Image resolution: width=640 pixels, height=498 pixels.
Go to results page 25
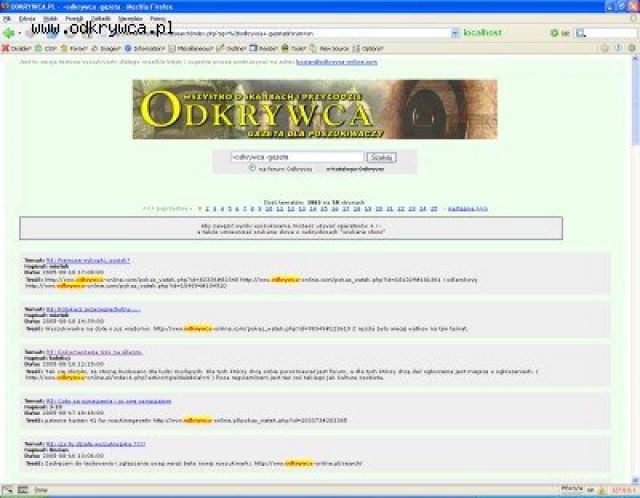[433, 209]
